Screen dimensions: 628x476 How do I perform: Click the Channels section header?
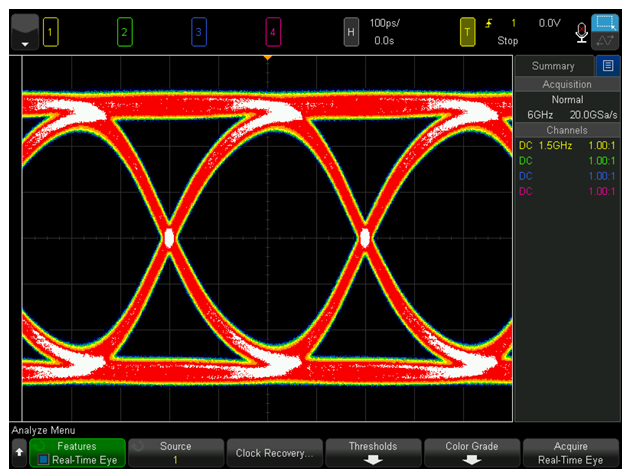pos(567,131)
